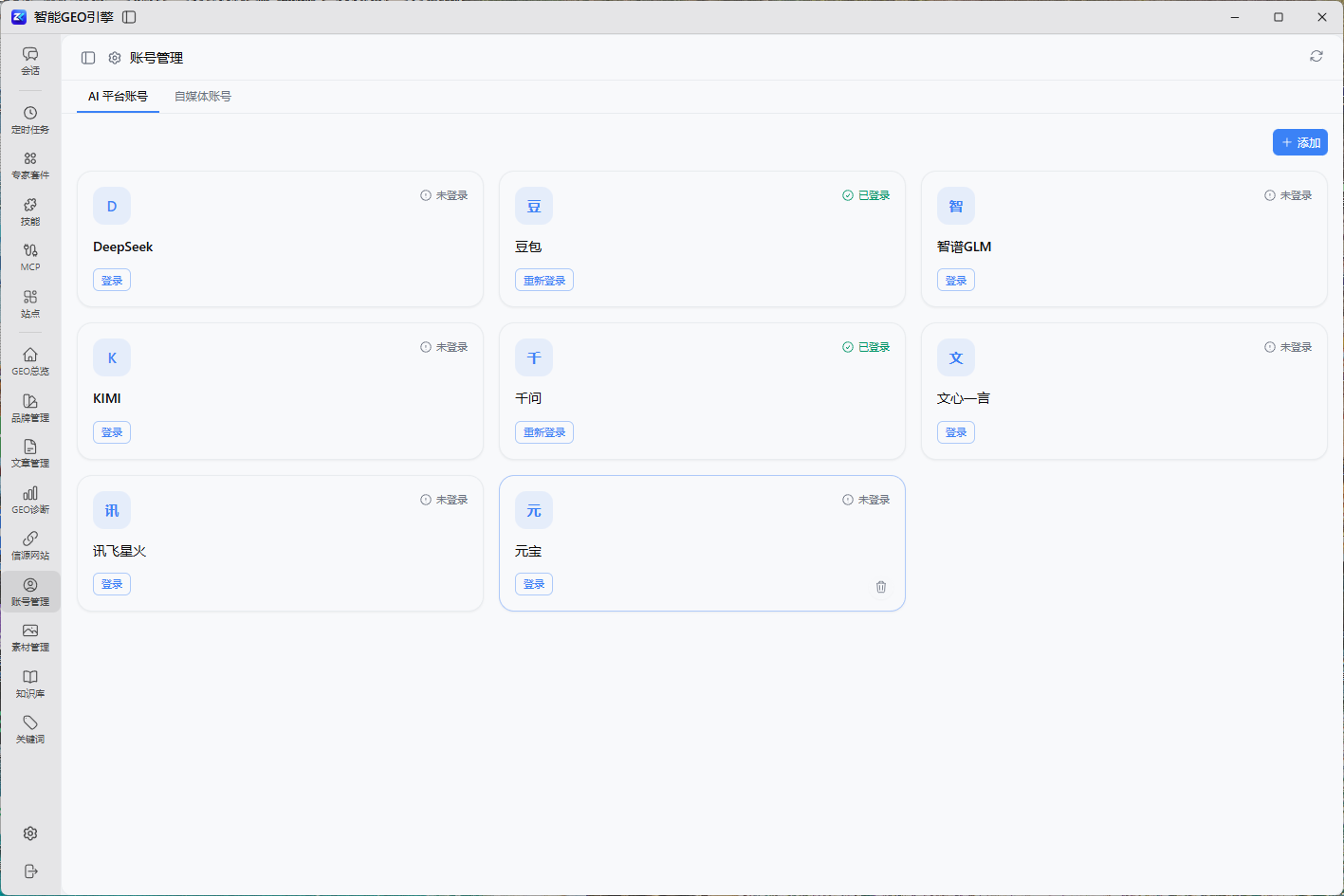This screenshot has width=1344, height=896.
Task: Go to 信源网站 source sites
Action: [x=30, y=545]
